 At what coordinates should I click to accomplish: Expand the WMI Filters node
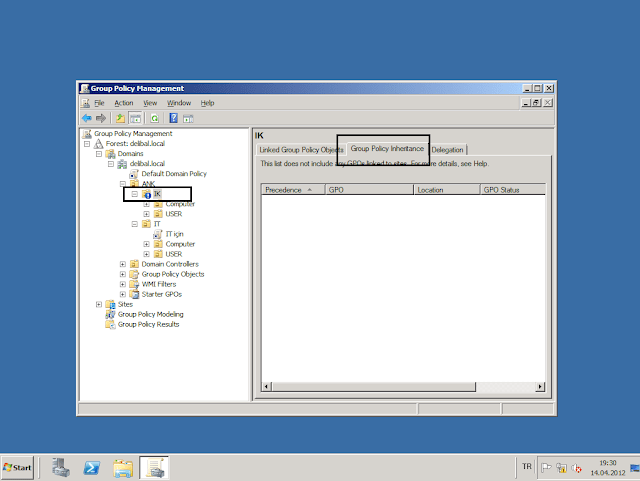coord(123,284)
